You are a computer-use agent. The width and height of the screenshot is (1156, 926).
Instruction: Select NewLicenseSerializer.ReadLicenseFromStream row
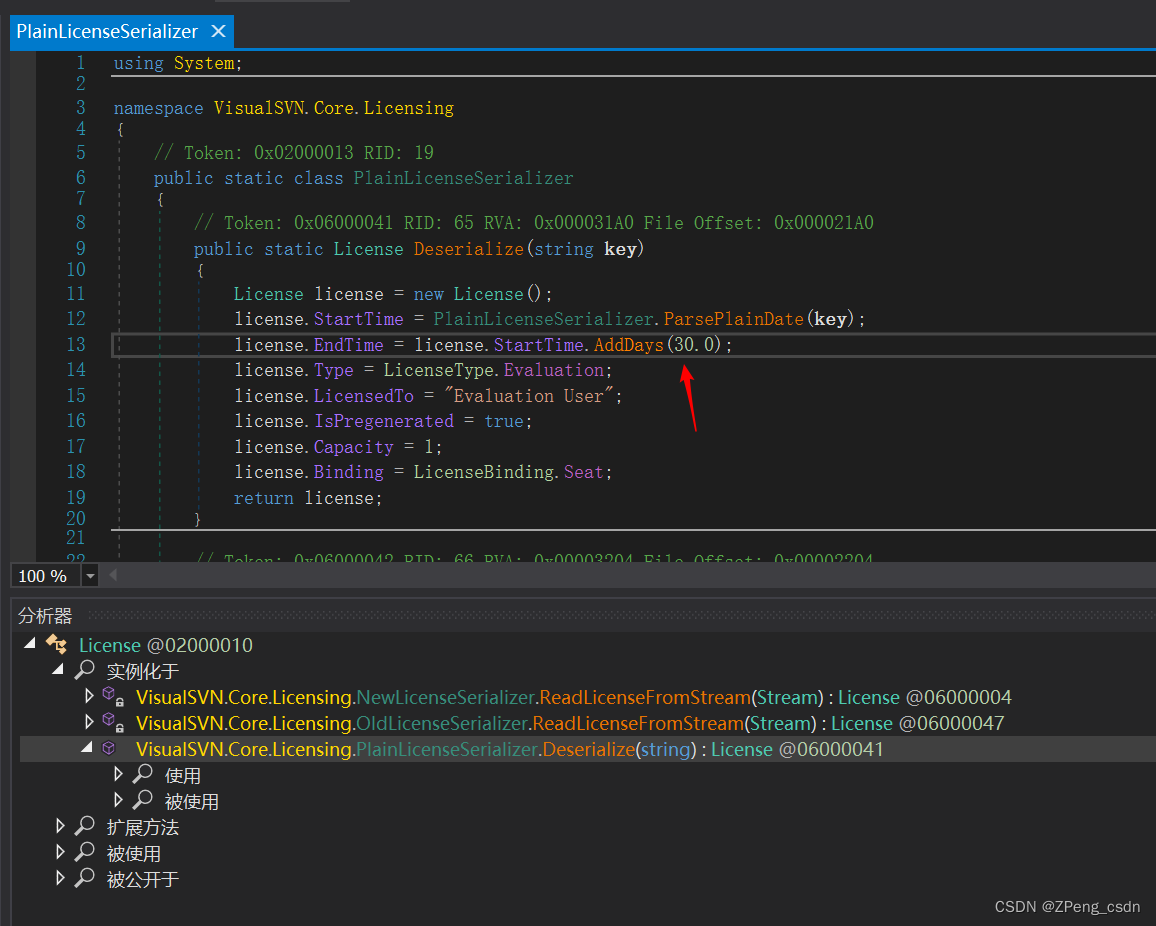pyautogui.click(x=574, y=697)
